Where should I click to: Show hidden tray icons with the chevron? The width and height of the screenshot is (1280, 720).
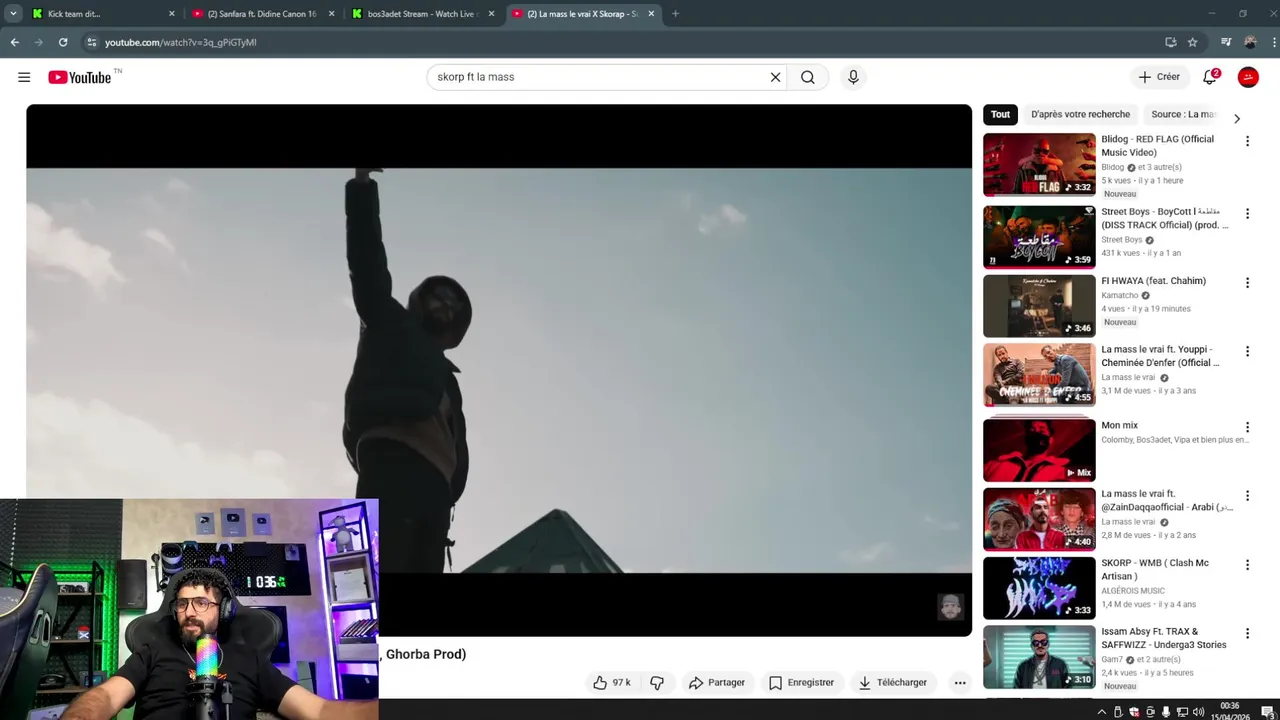click(x=1102, y=712)
